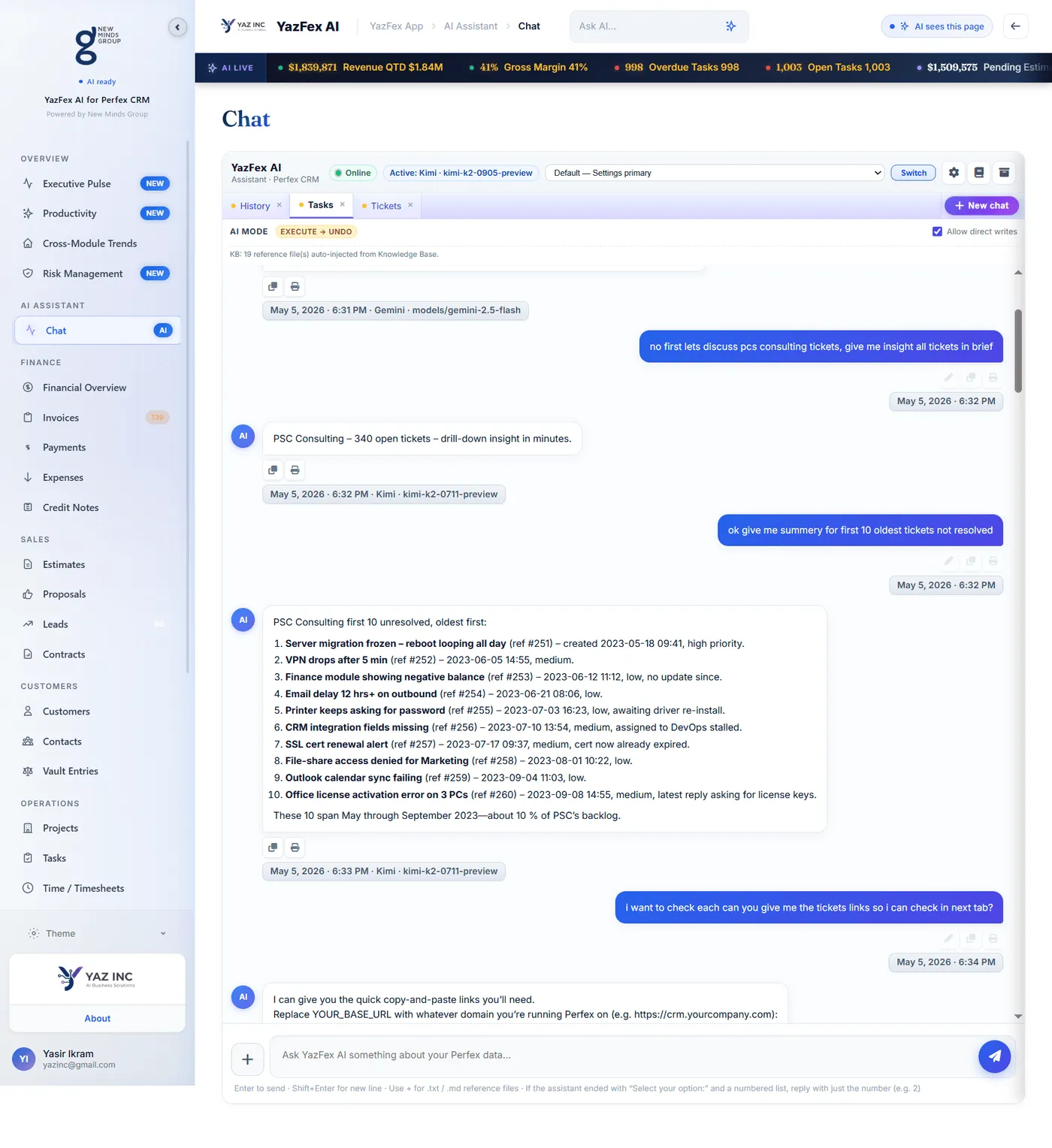Print the PSC Consulting 340 open tickets reply
Image resolution: width=1052 pixels, height=1148 pixels.
[295, 470]
